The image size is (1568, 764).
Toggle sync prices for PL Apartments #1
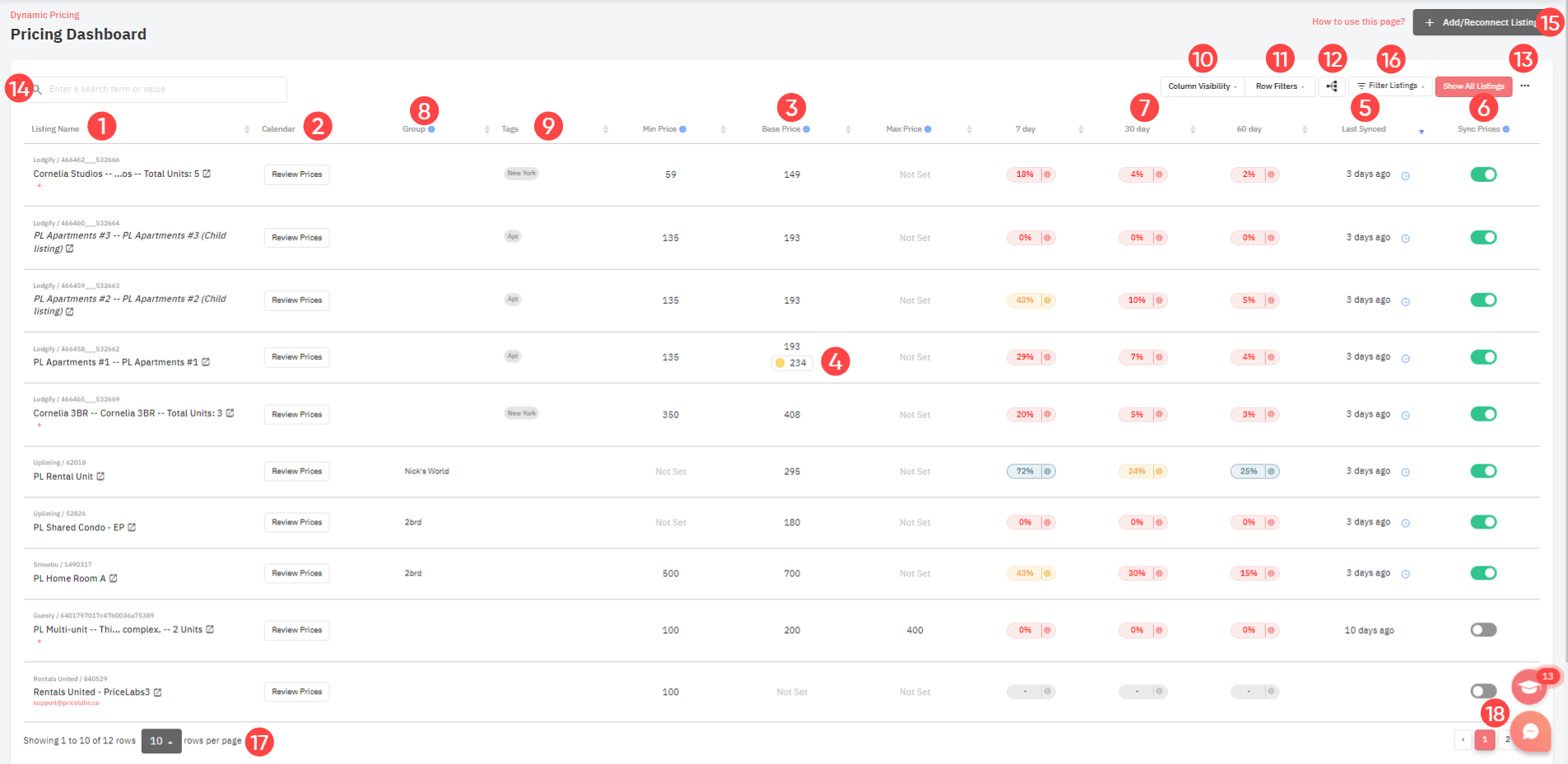coord(1483,356)
